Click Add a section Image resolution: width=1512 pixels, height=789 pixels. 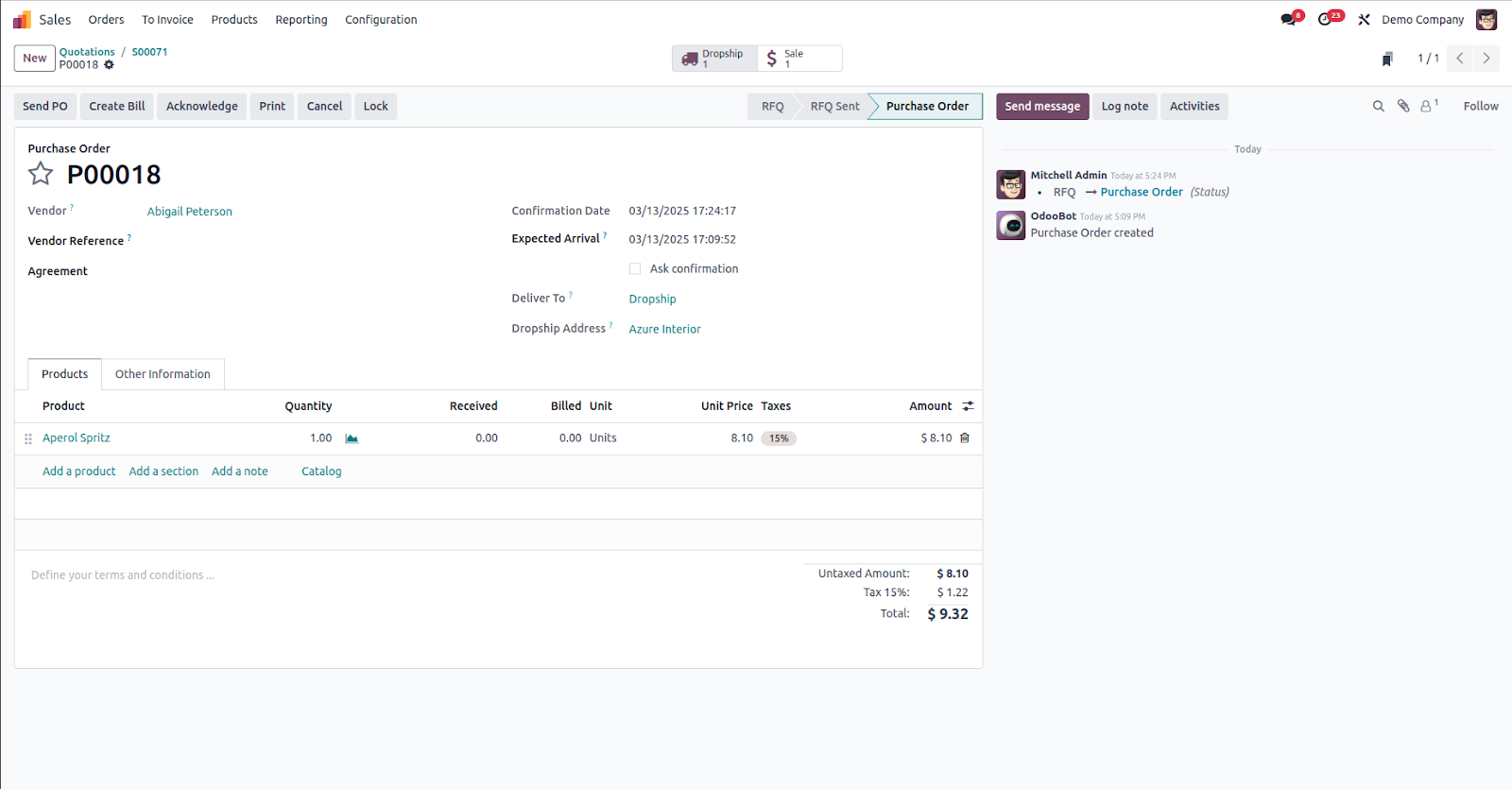pyautogui.click(x=163, y=472)
